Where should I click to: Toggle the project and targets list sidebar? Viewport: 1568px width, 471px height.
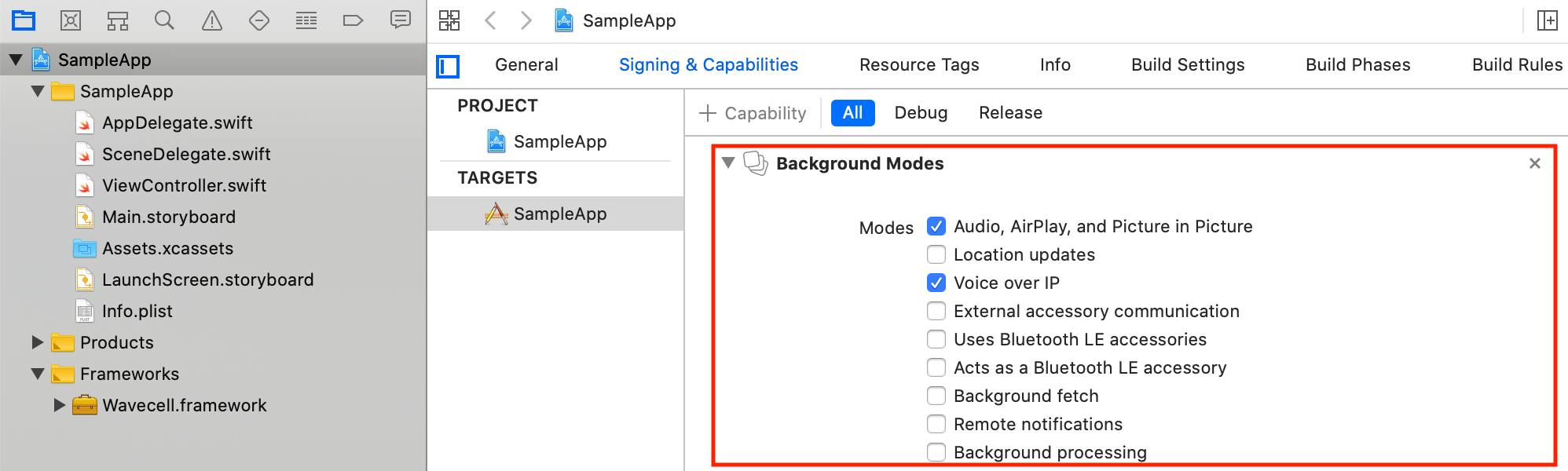click(448, 66)
